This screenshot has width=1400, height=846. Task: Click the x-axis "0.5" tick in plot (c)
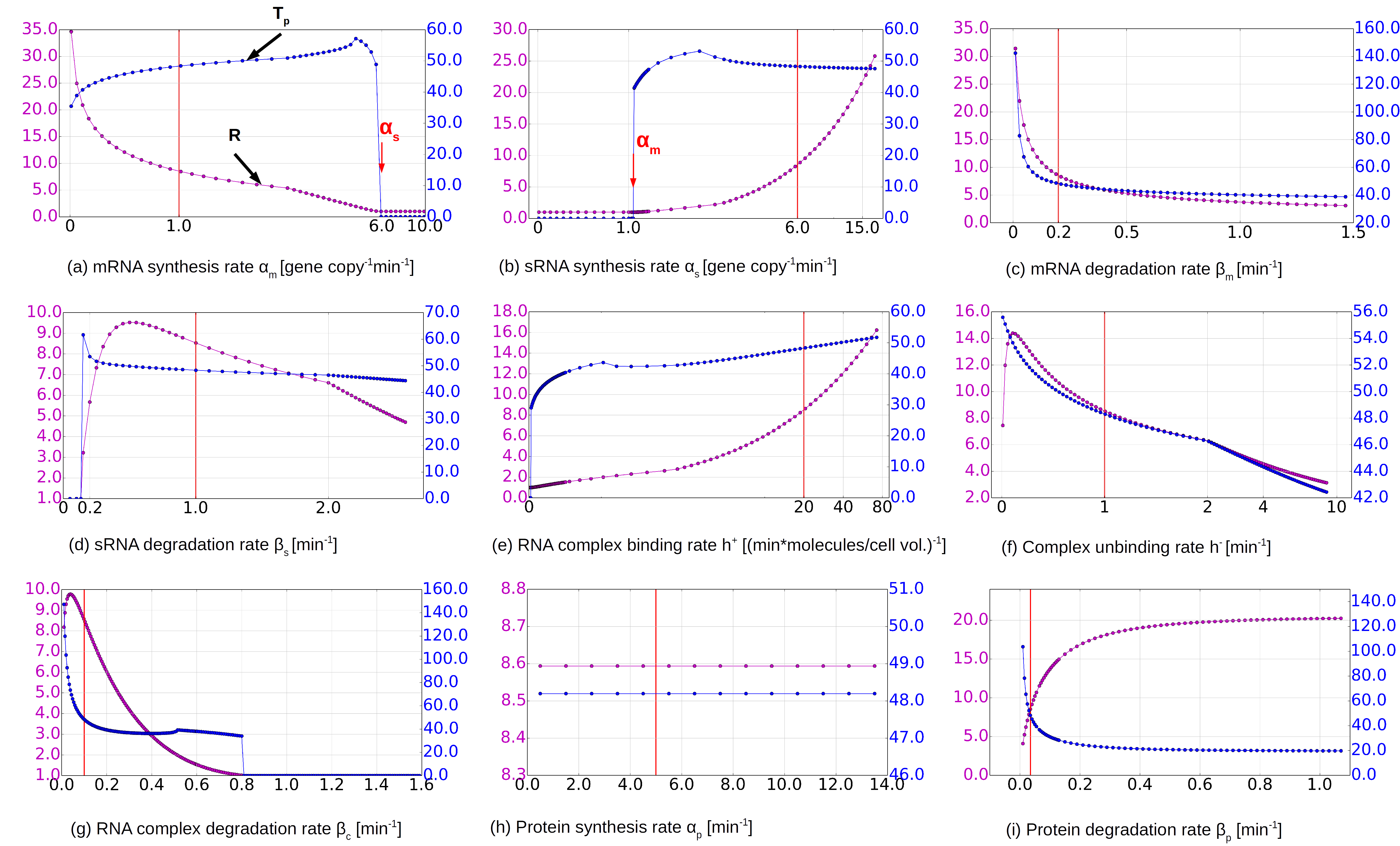(x=1126, y=232)
